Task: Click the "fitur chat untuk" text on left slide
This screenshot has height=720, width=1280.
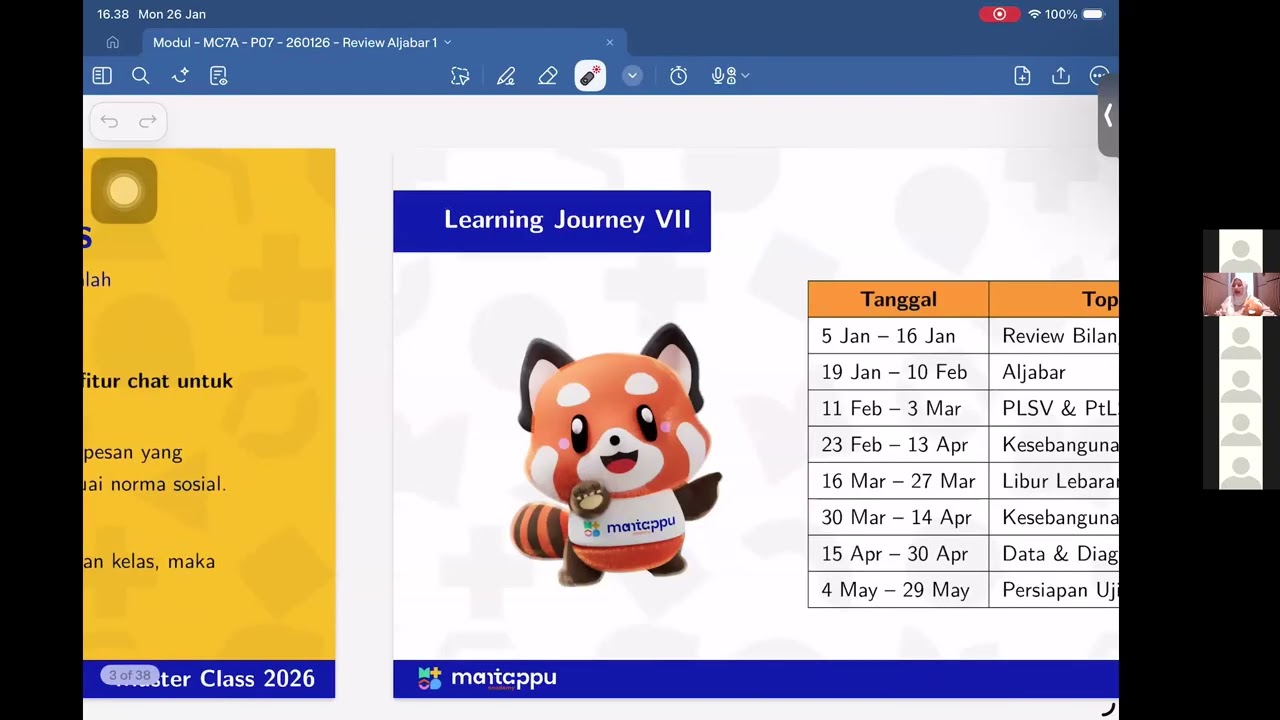Action: [x=159, y=381]
